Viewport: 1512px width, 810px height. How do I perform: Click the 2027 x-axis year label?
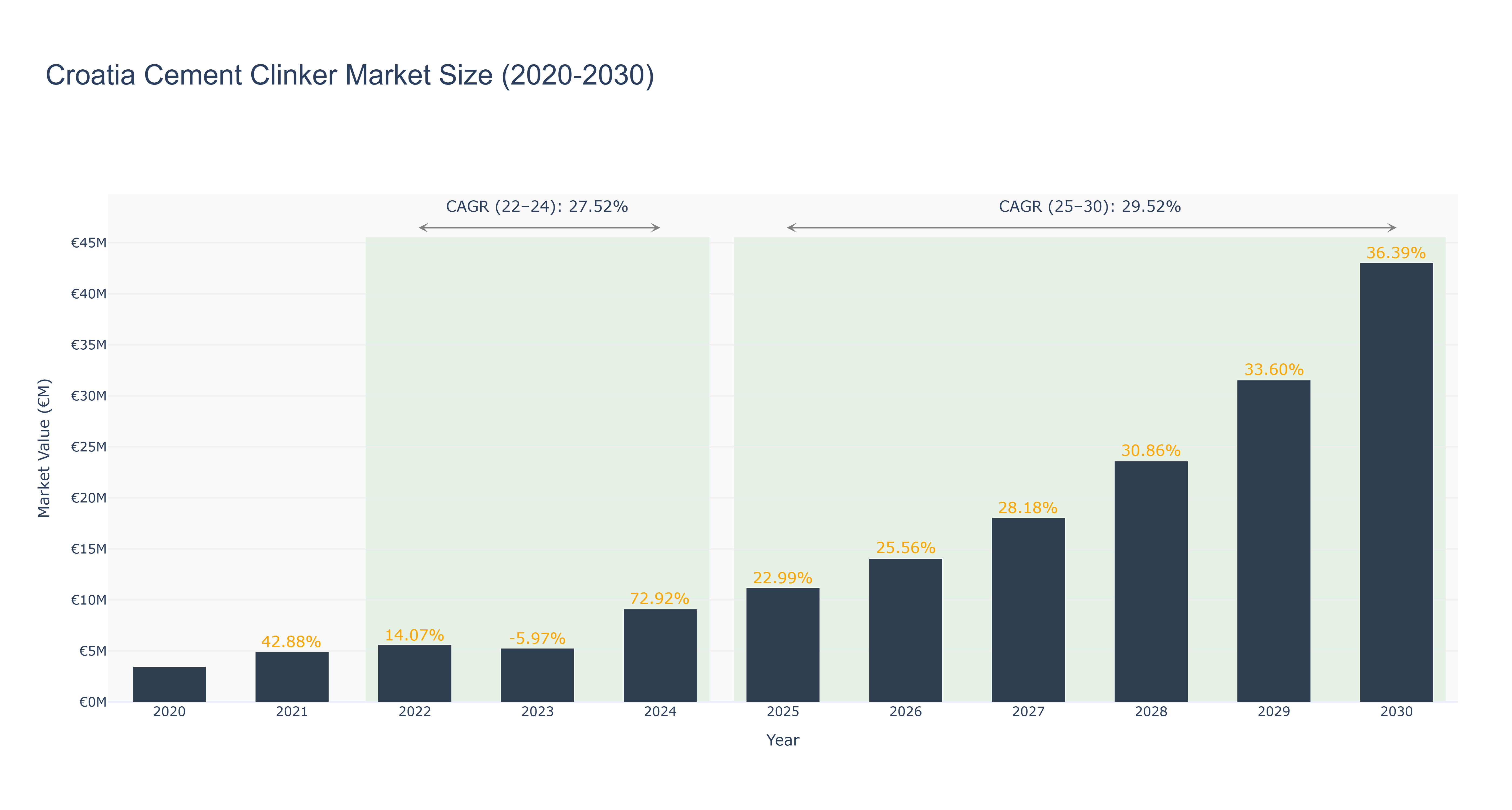[1028, 712]
